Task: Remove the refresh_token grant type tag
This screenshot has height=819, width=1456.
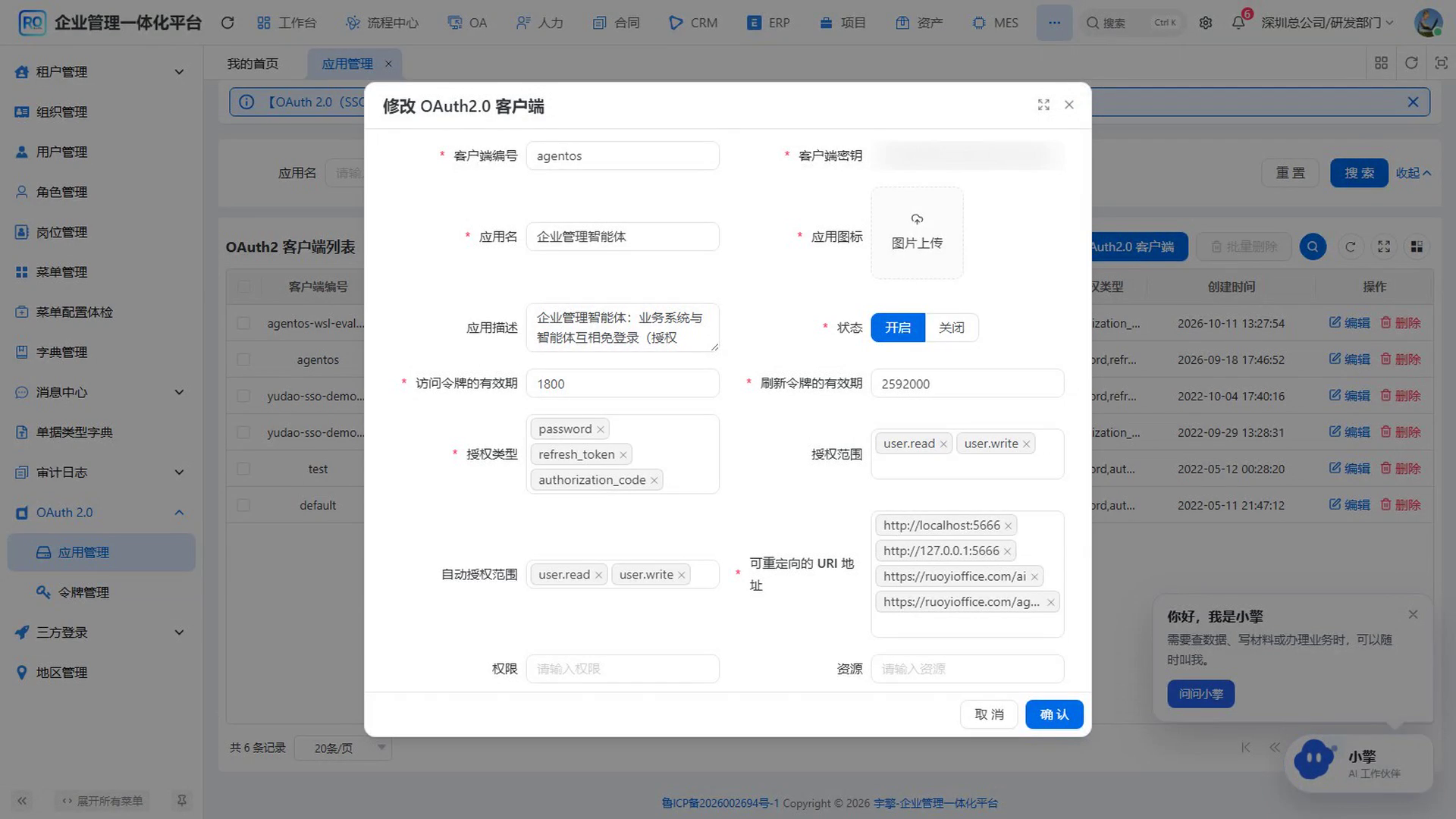Action: (x=623, y=455)
